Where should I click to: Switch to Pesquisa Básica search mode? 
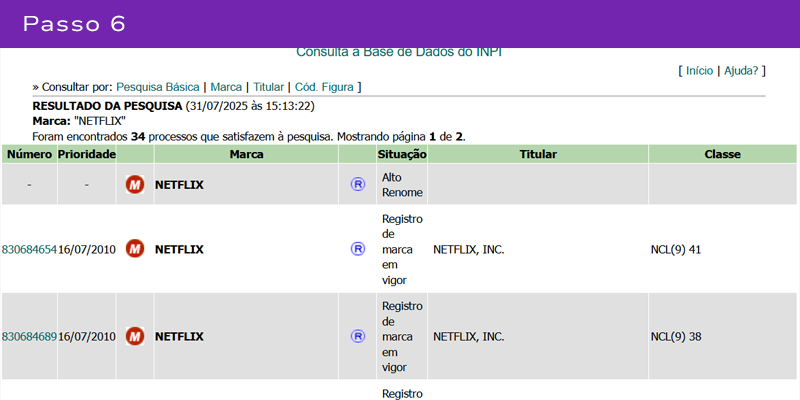158,87
